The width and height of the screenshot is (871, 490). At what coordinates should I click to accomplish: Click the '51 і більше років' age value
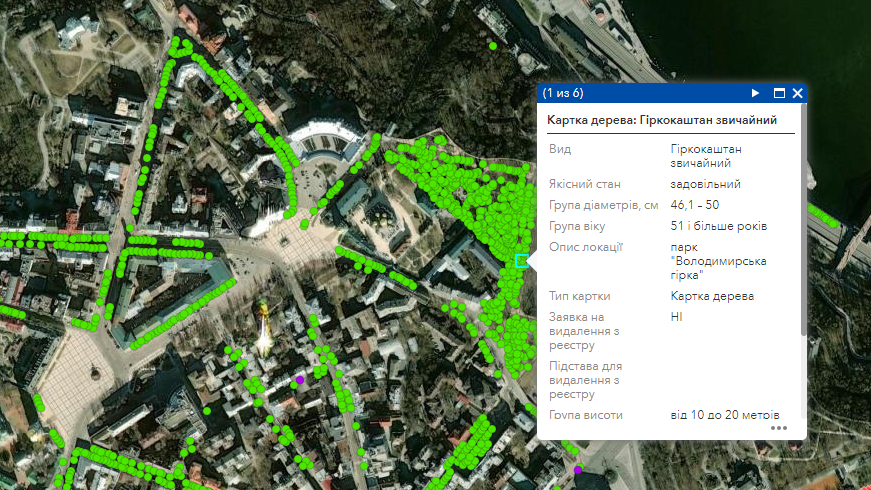pos(719,226)
